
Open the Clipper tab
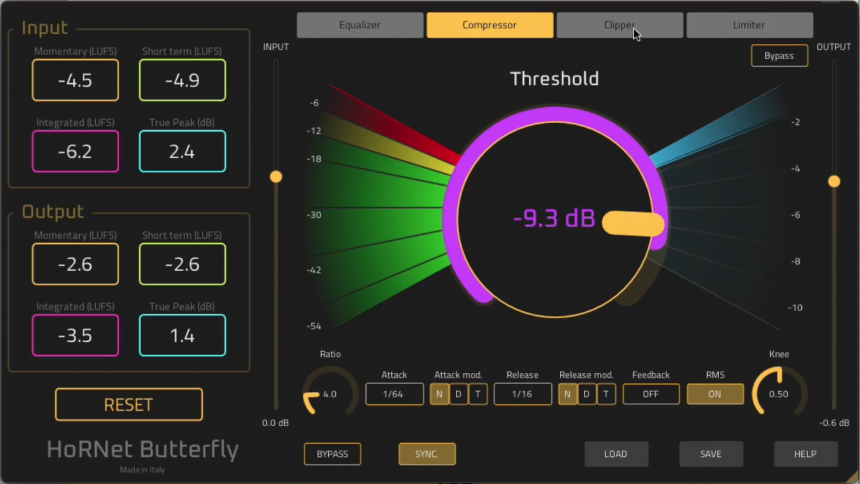(620, 25)
